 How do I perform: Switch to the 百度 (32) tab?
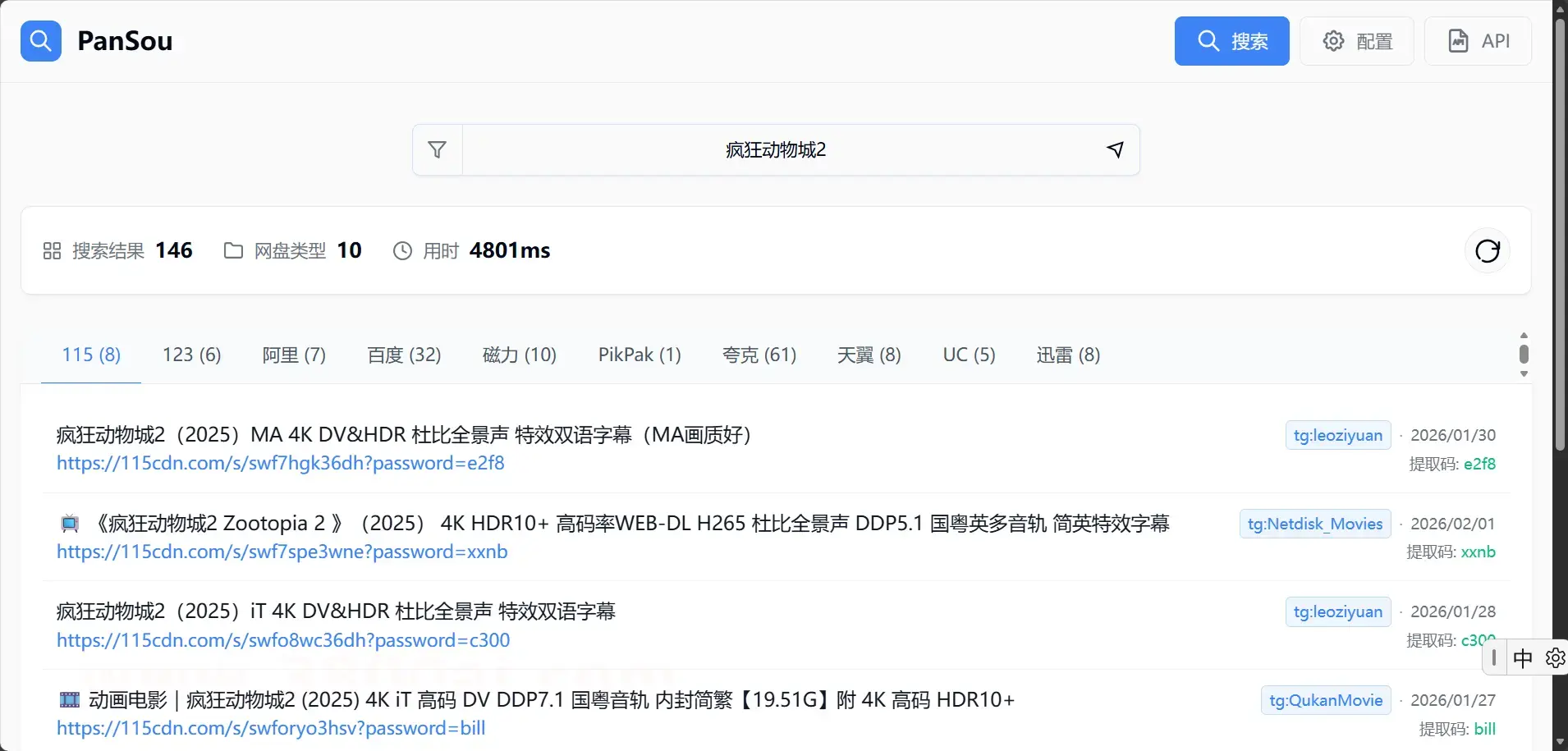click(404, 355)
